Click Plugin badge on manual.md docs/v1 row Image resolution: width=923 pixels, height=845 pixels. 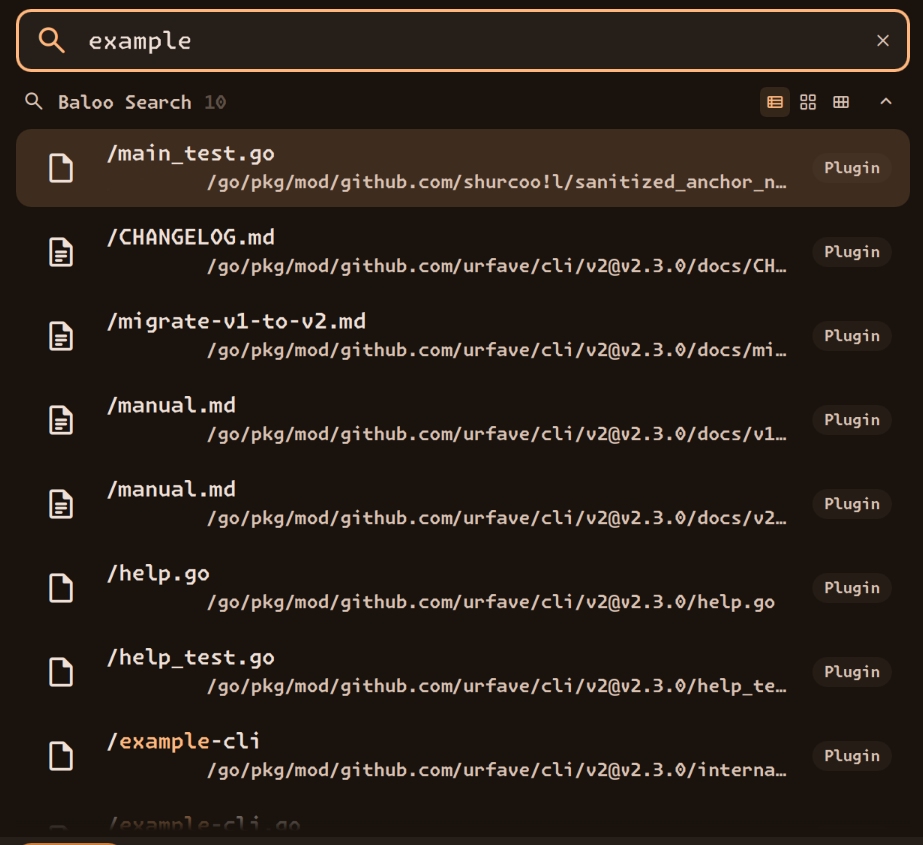(x=852, y=420)
